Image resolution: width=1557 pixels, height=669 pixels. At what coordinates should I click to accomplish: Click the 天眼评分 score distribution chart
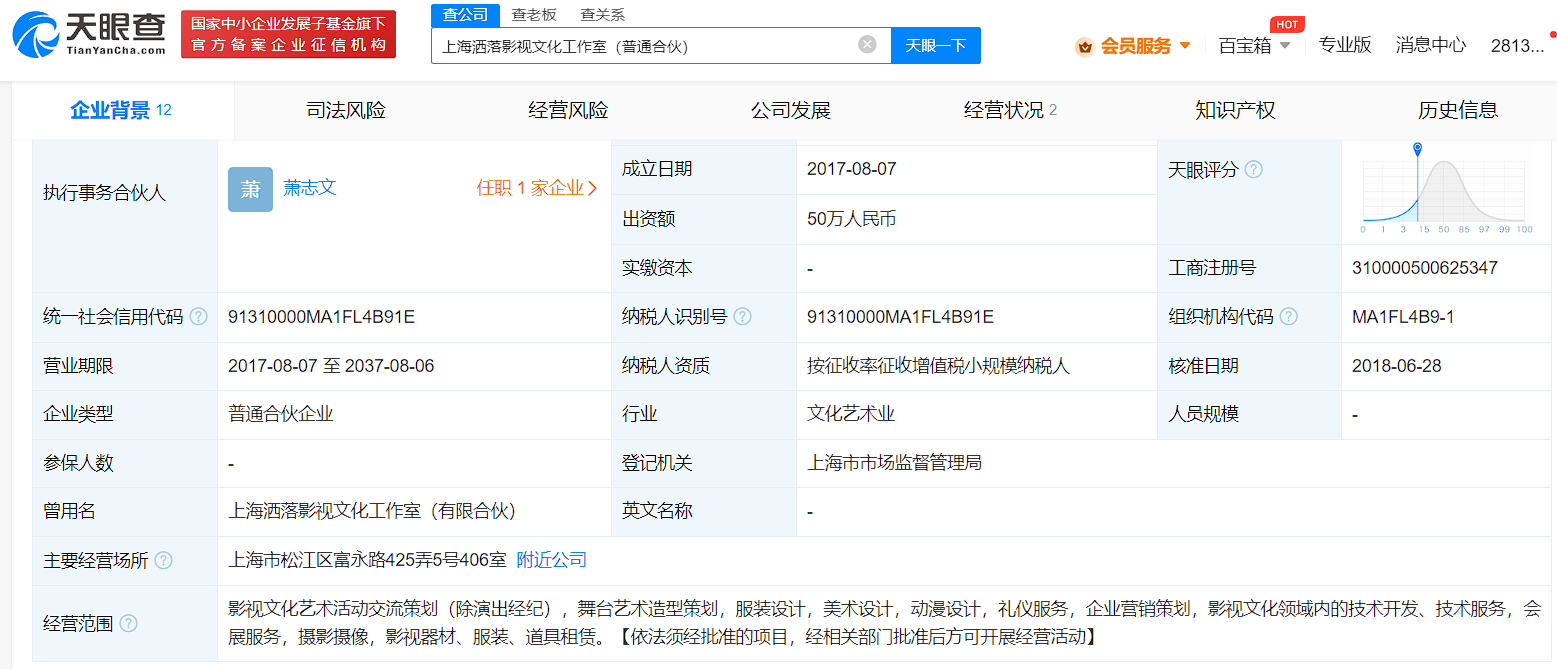[x=1444, y=189]
